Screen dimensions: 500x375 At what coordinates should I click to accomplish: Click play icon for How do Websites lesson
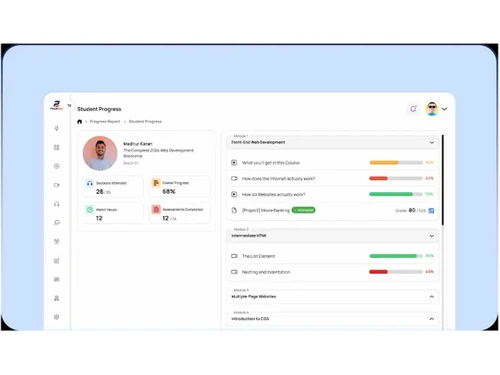tap(234, 194)
